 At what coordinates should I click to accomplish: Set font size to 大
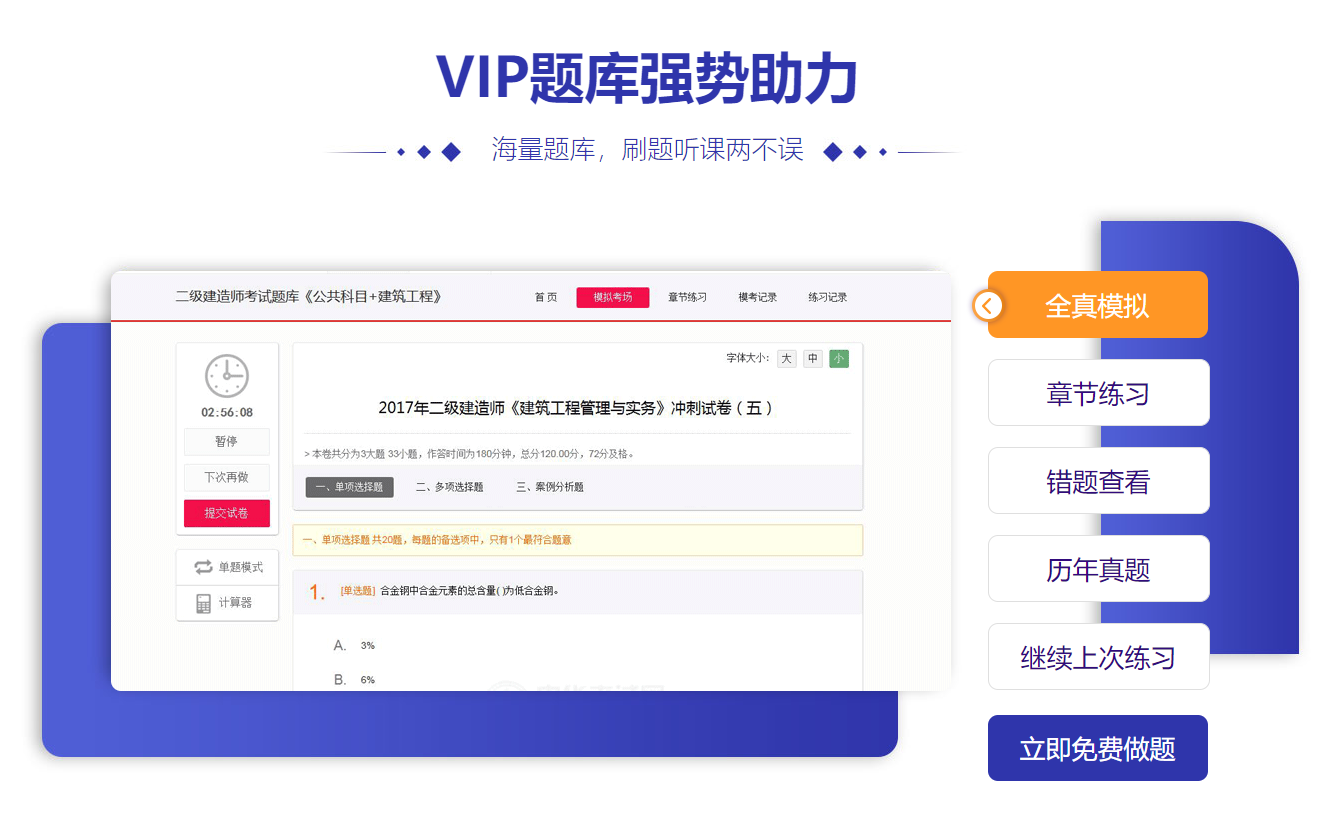[x=786, y=358]
